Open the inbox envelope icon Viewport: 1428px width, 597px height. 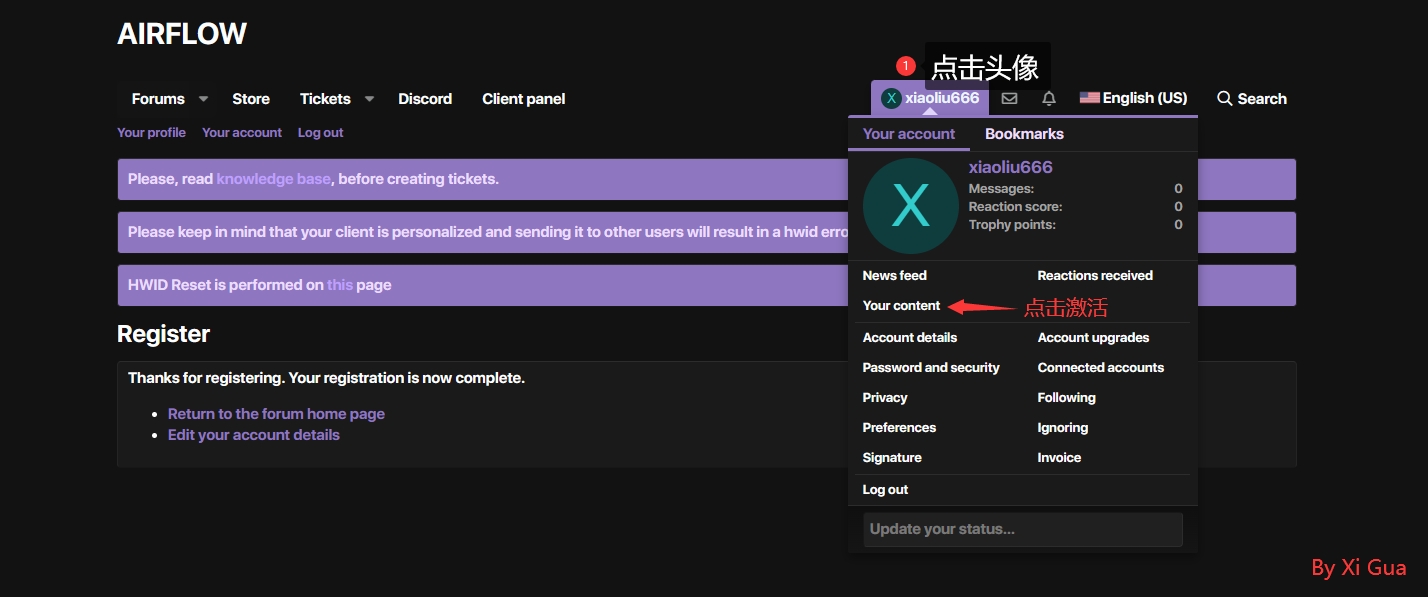point(1009,99)
